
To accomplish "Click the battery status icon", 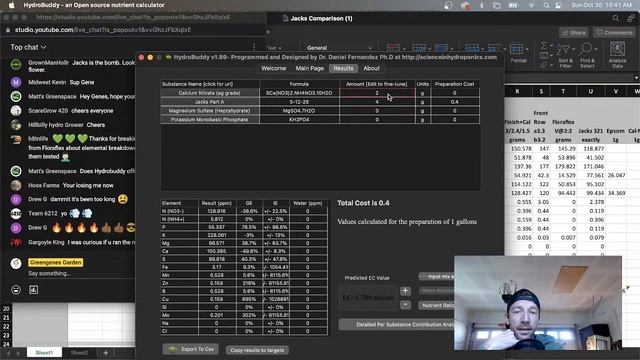I will point(513,5).
